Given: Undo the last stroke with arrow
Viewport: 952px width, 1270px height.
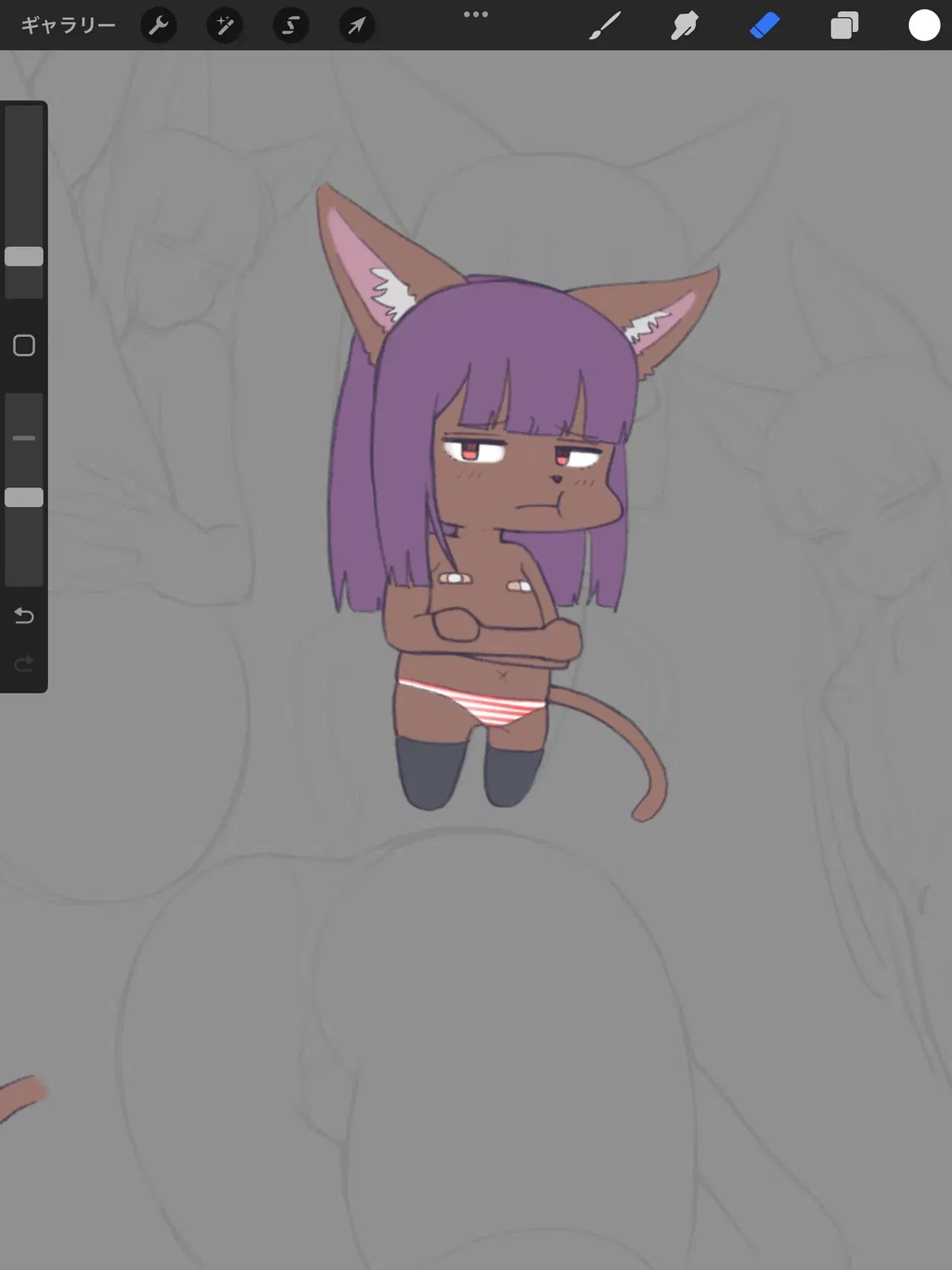Looking at the screenshot, I should [x=24, y=615].
